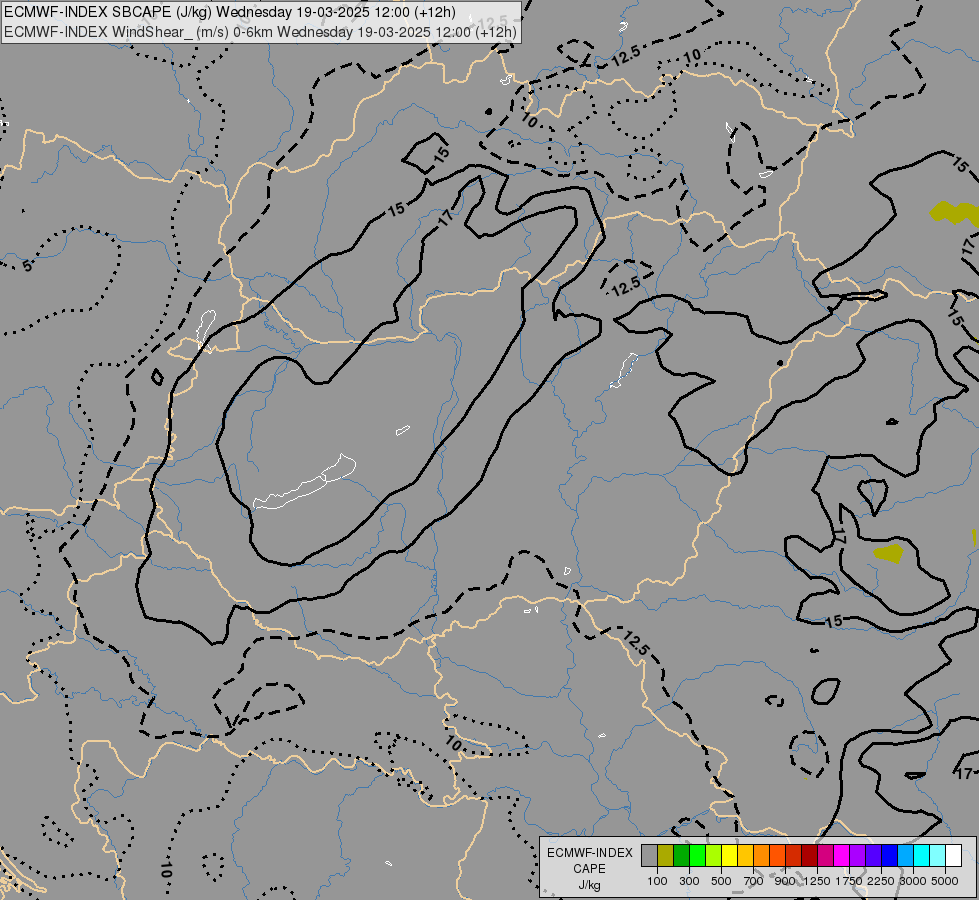This screenshot has width=979, height=900.
Task: Click the legend value 500
Action: [721, 881]
